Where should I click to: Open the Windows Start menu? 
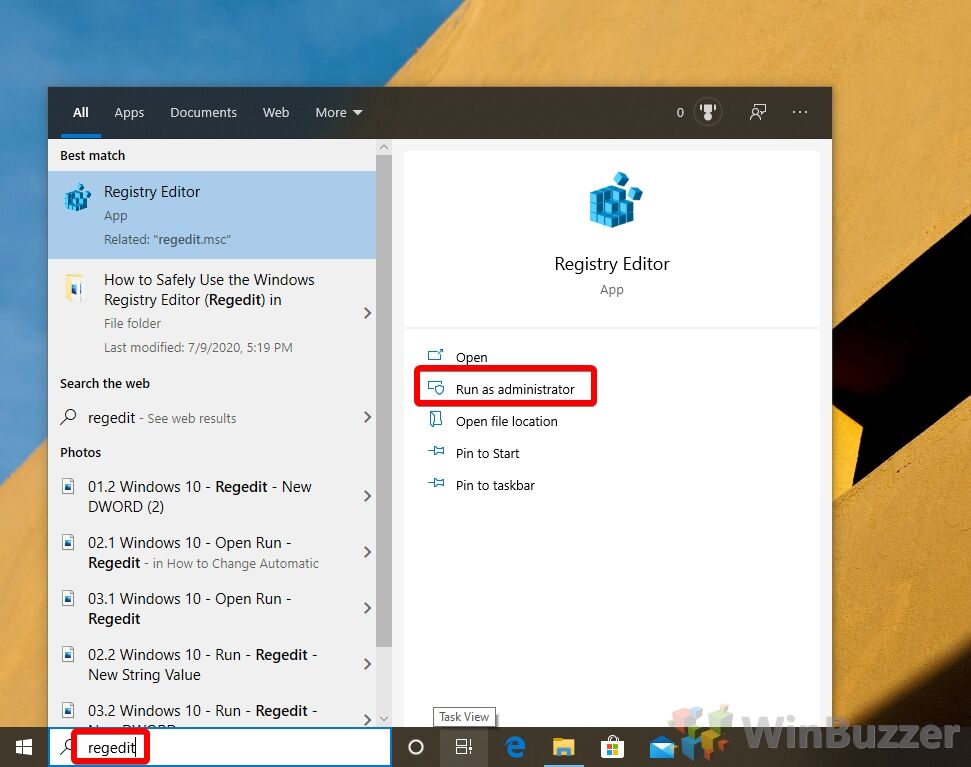[x=24, y=747]
